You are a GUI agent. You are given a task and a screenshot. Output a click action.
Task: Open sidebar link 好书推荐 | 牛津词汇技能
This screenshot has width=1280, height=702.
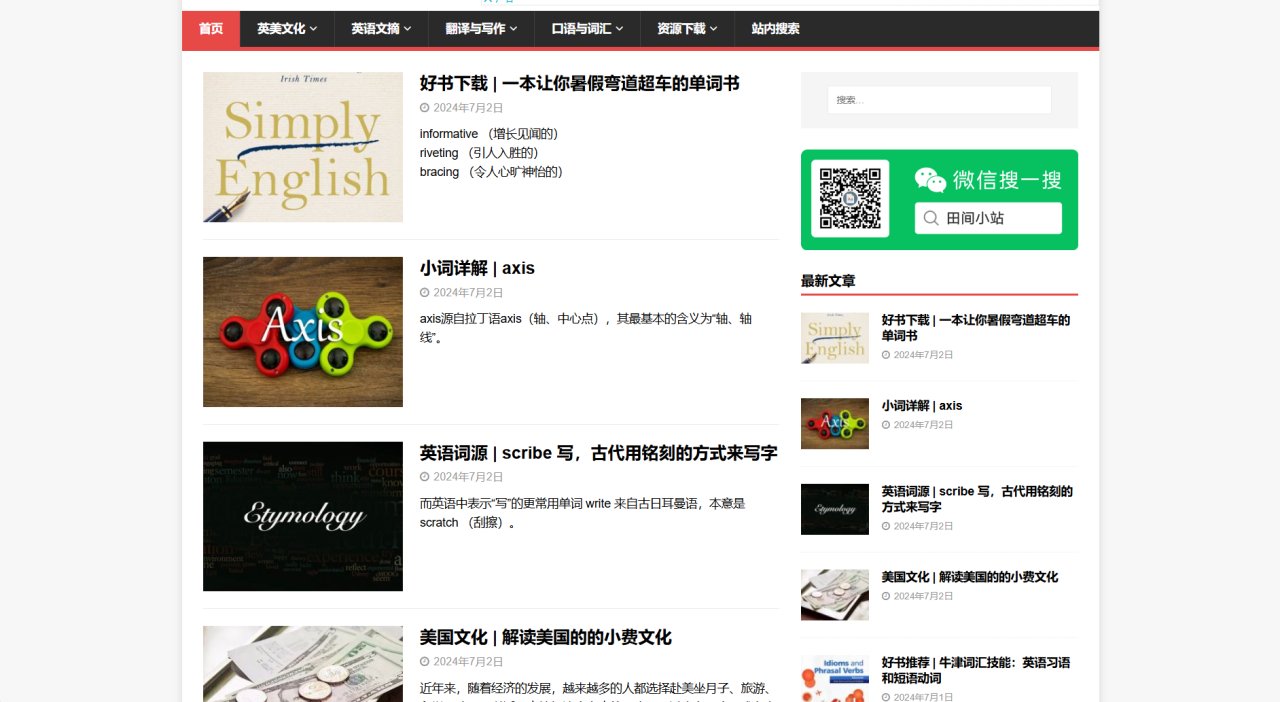click(x=975, y=670)
